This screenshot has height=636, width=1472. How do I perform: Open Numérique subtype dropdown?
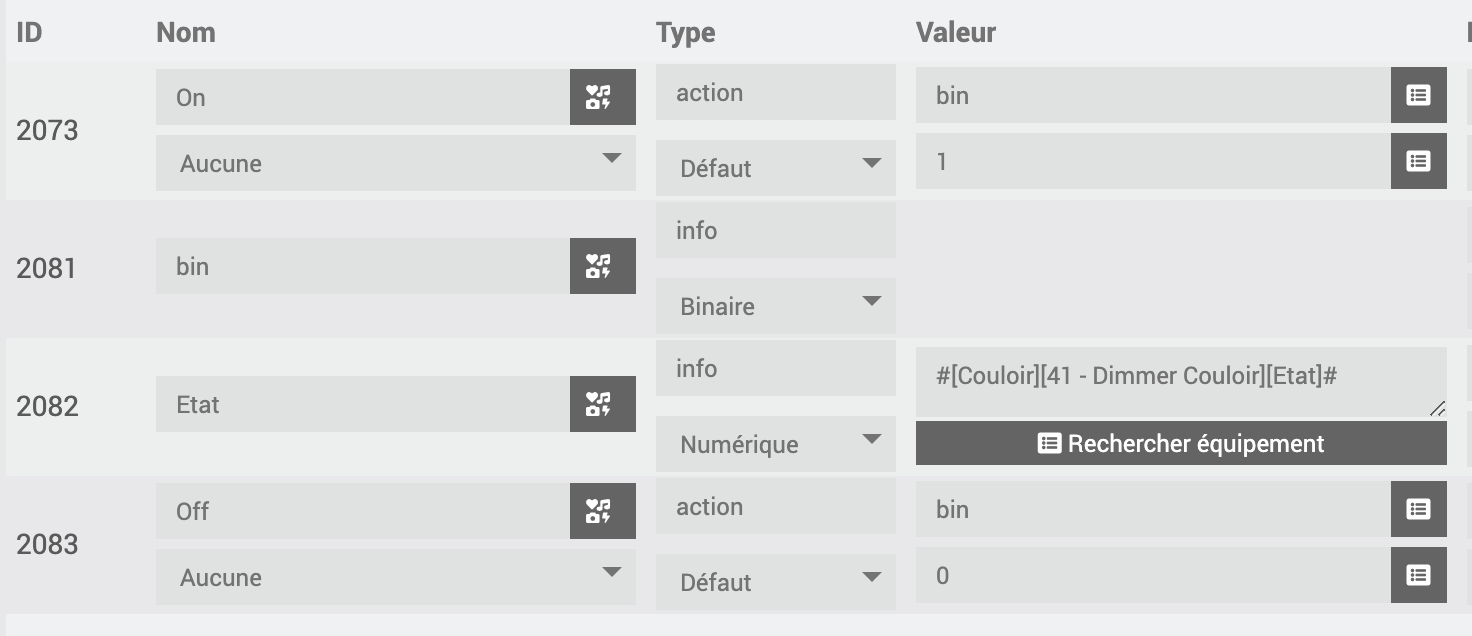click(x=776, y=444)
